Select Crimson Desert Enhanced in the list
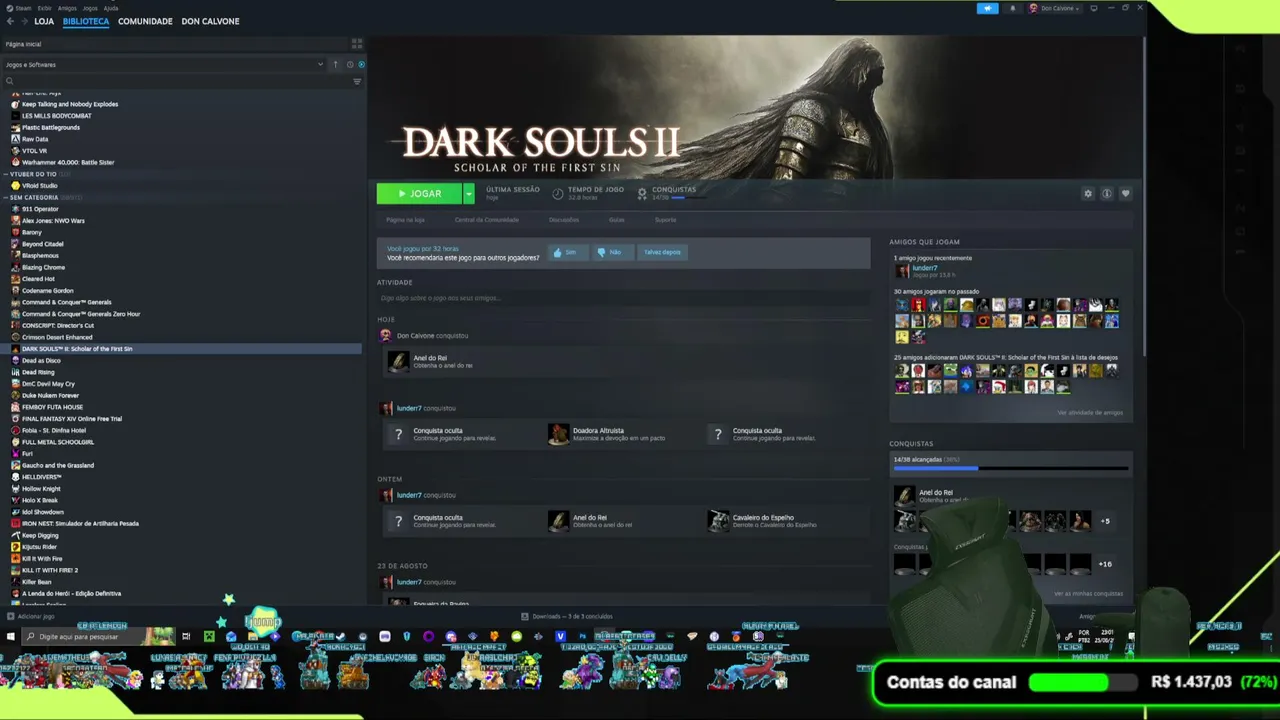 click(x=57, y=337)
